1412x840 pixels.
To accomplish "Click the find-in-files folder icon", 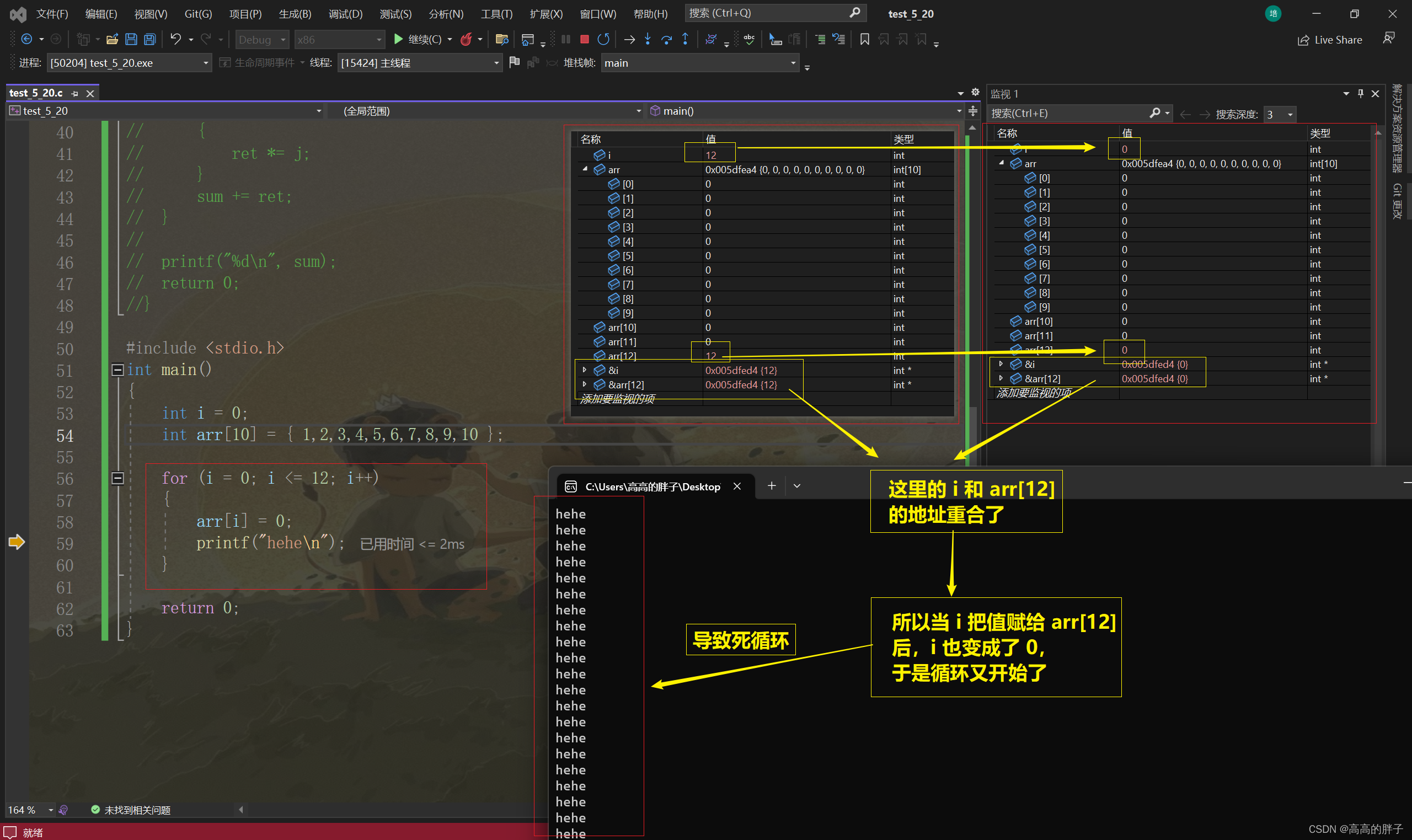I will tap(501, 39).
